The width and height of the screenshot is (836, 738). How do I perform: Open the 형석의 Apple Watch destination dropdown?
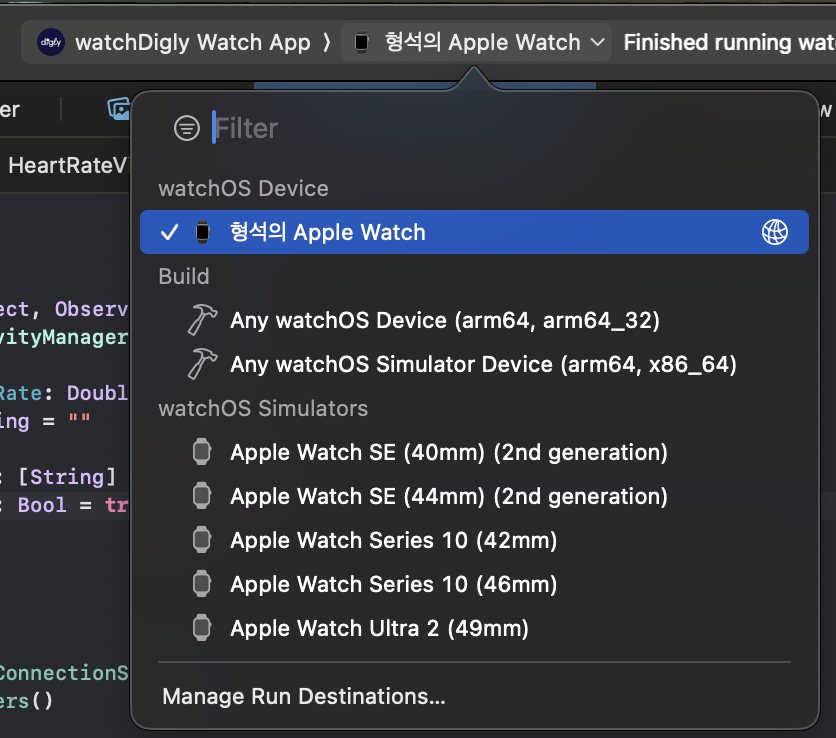(476, 42)
